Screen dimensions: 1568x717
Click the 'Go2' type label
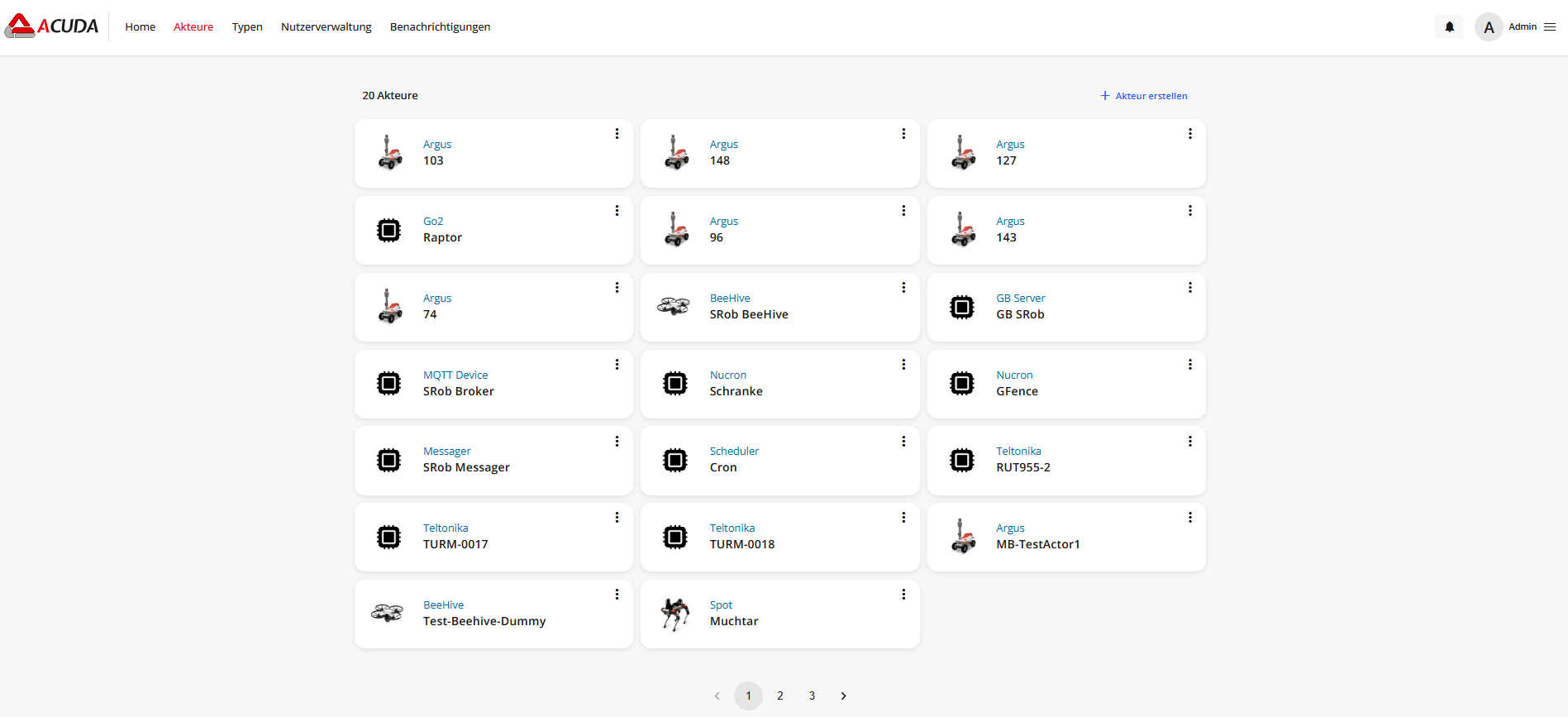(433, 221)
